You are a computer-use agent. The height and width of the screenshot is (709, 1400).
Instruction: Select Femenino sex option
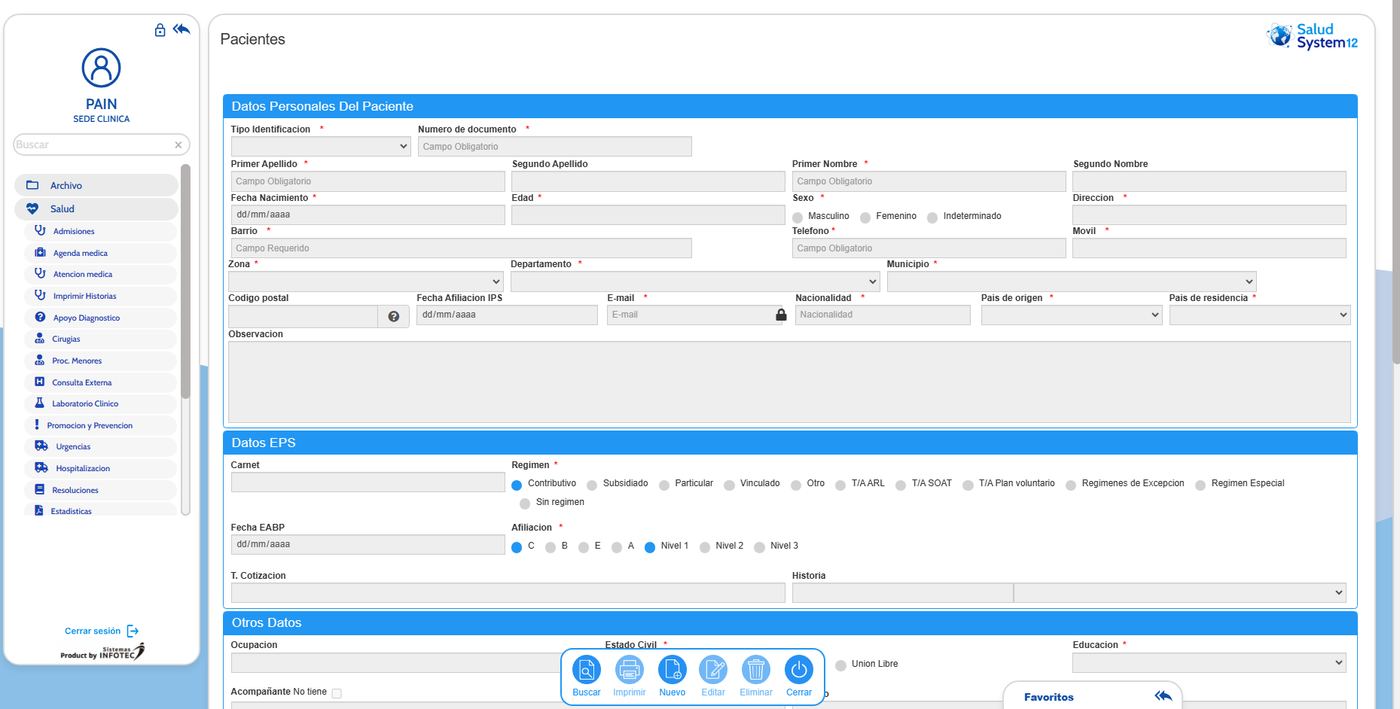point(866,217)
